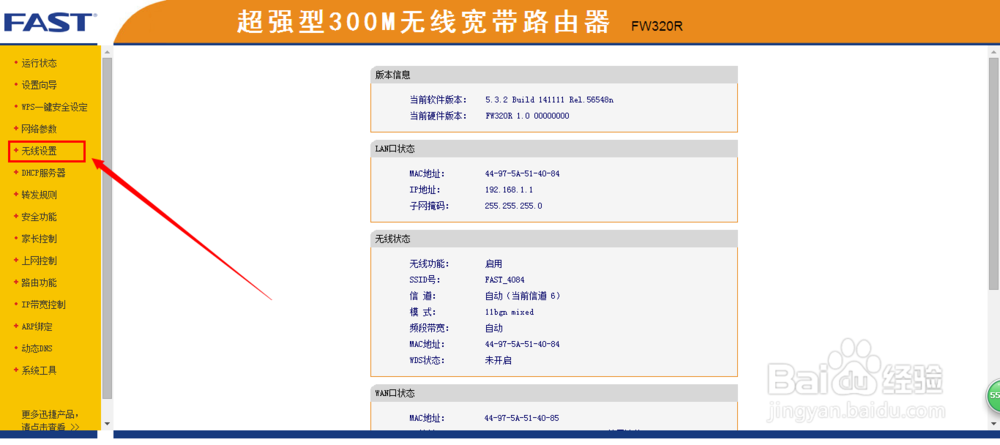
Task: Open 上网控制 menu item
Action: pos(39,260)
